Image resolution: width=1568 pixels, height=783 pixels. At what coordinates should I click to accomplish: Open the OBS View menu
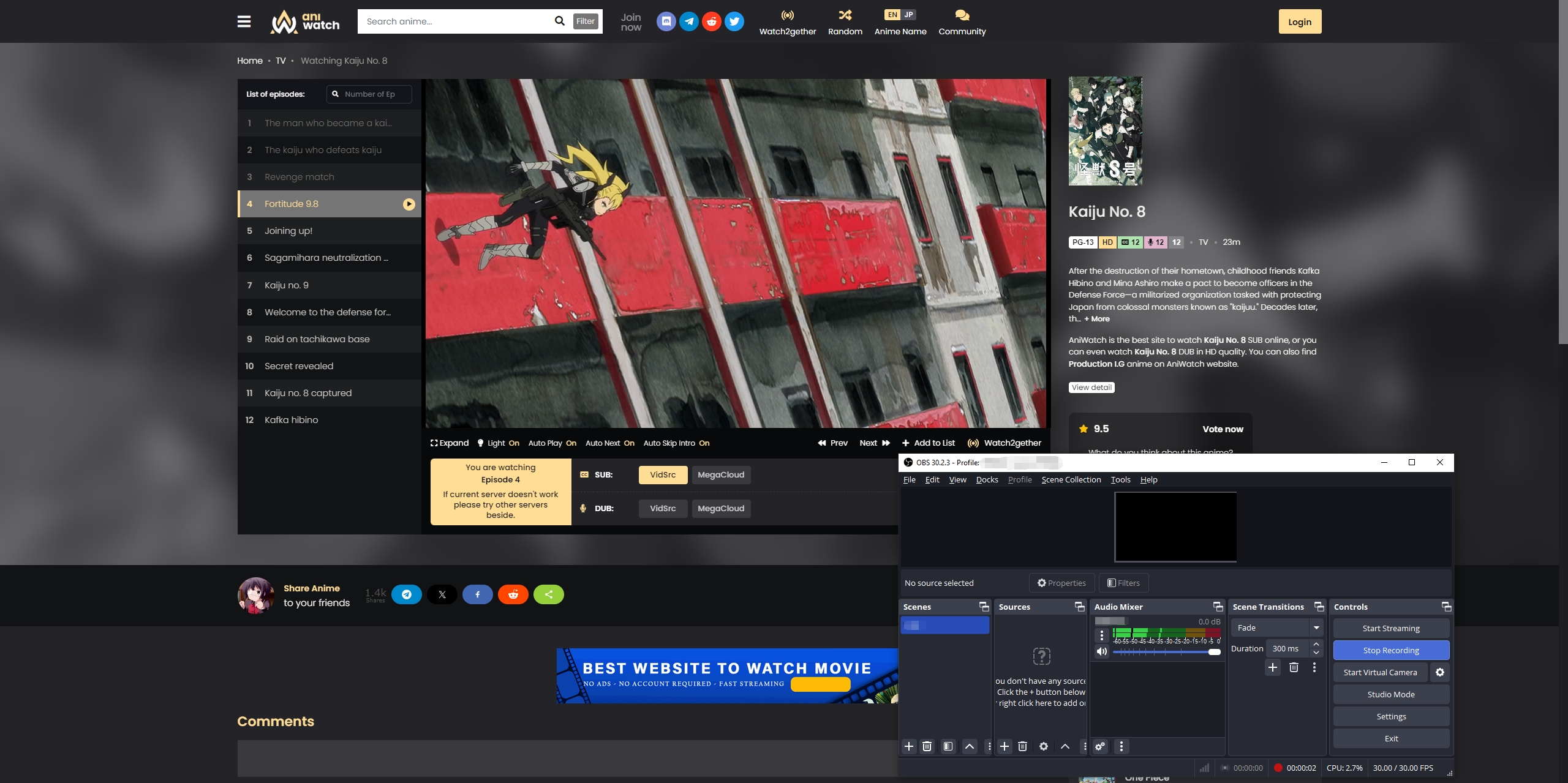958,479
